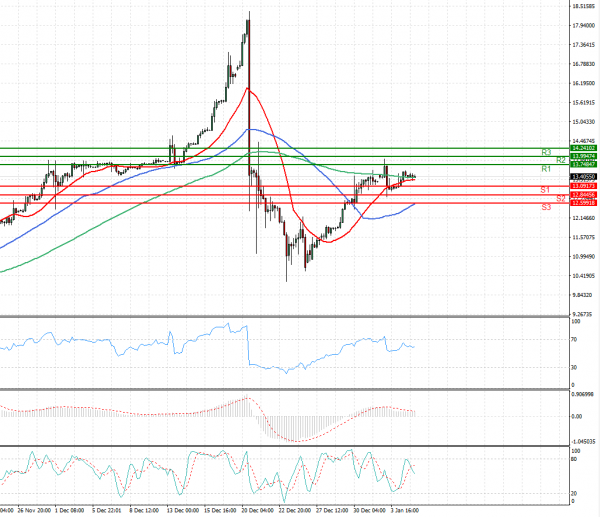Image resolution: width=600 pixels, height=517 pixels.
Task: Click the 10.41905 price axis value
Action: [x=584, y=276]
